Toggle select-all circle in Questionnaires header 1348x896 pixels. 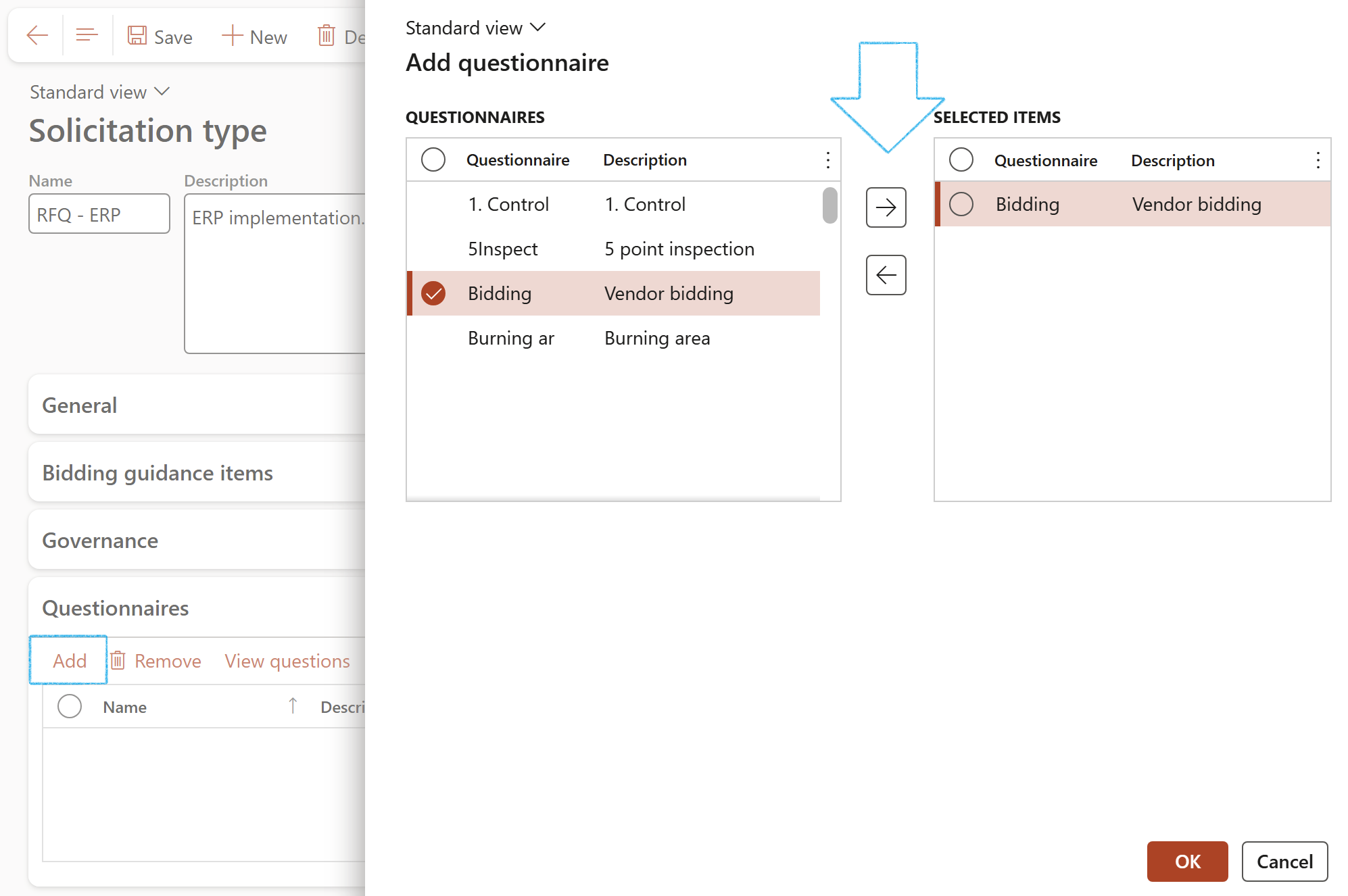(433, 160)
